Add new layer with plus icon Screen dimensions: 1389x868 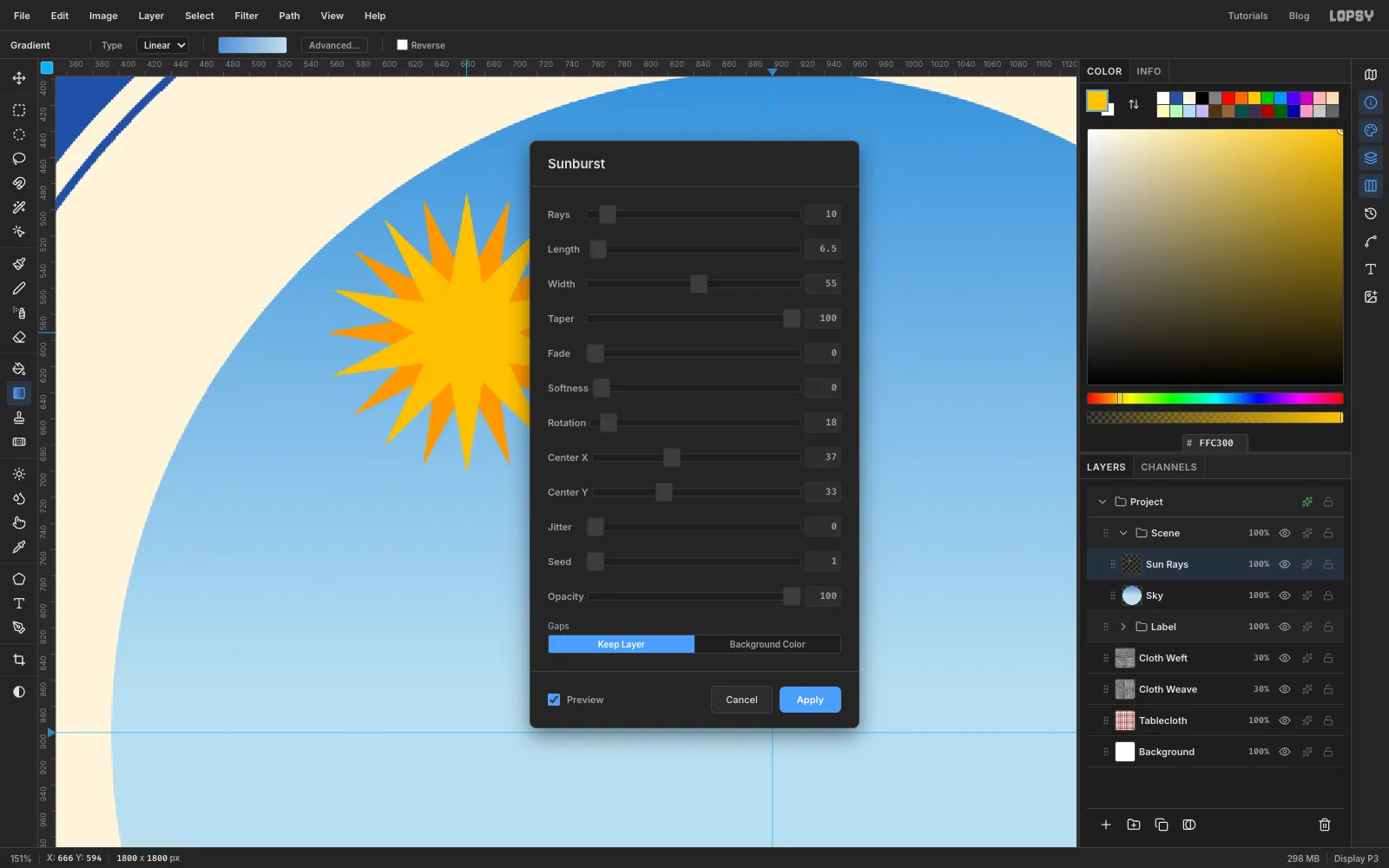pos(1106,825)
